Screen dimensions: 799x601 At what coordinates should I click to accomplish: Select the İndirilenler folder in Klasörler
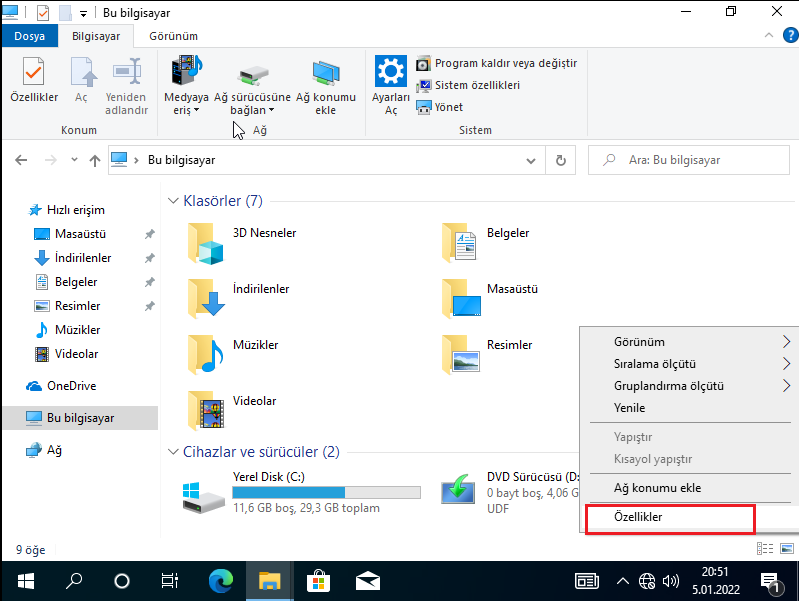238,299
